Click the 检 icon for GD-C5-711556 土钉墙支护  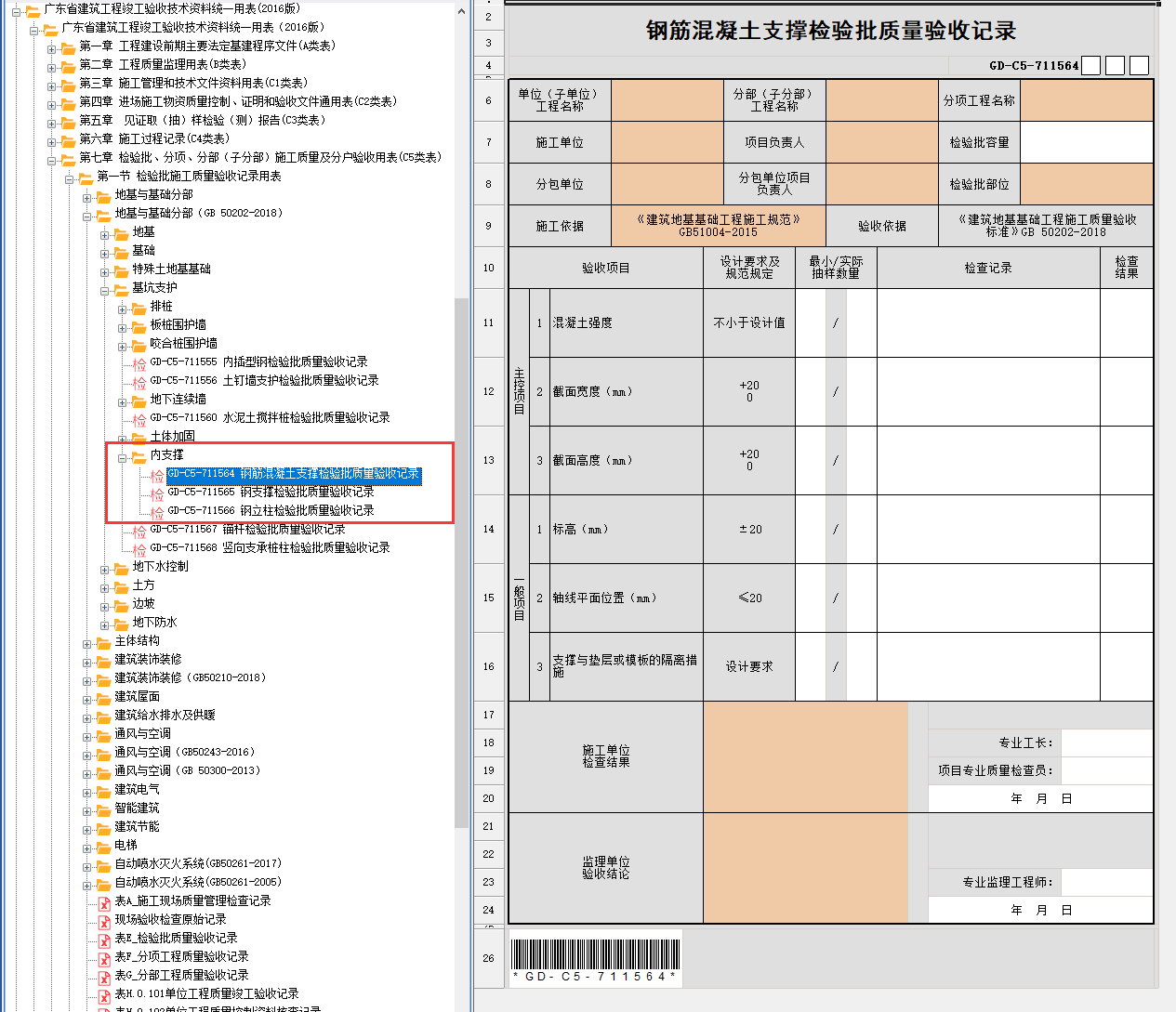pos(139,382)
